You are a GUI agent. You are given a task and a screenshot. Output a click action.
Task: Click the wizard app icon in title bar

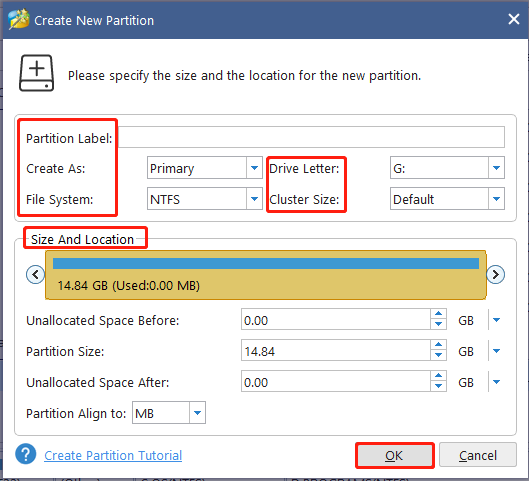point(19,20)
